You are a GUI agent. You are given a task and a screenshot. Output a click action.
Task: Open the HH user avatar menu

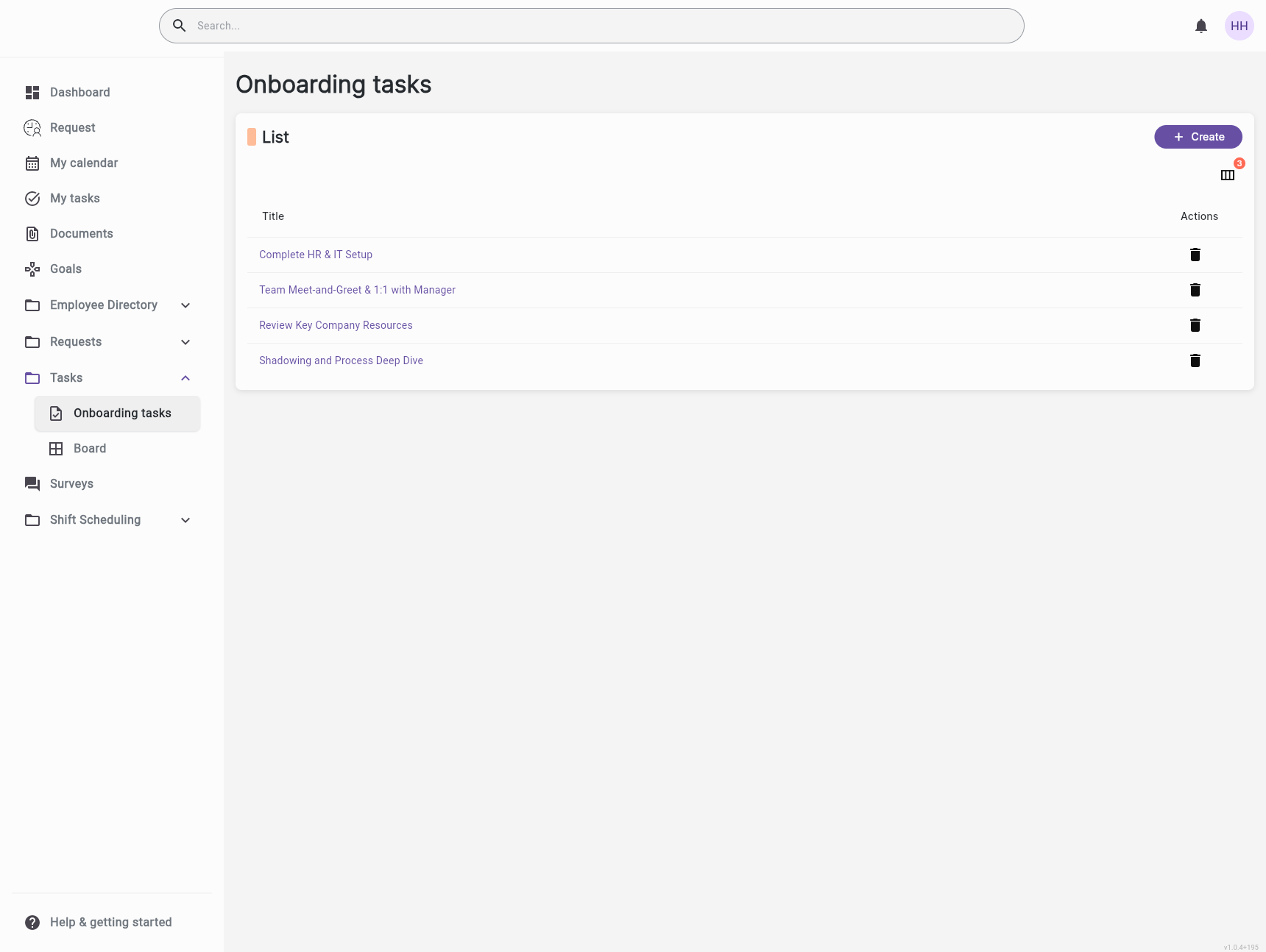point(1239,26)
